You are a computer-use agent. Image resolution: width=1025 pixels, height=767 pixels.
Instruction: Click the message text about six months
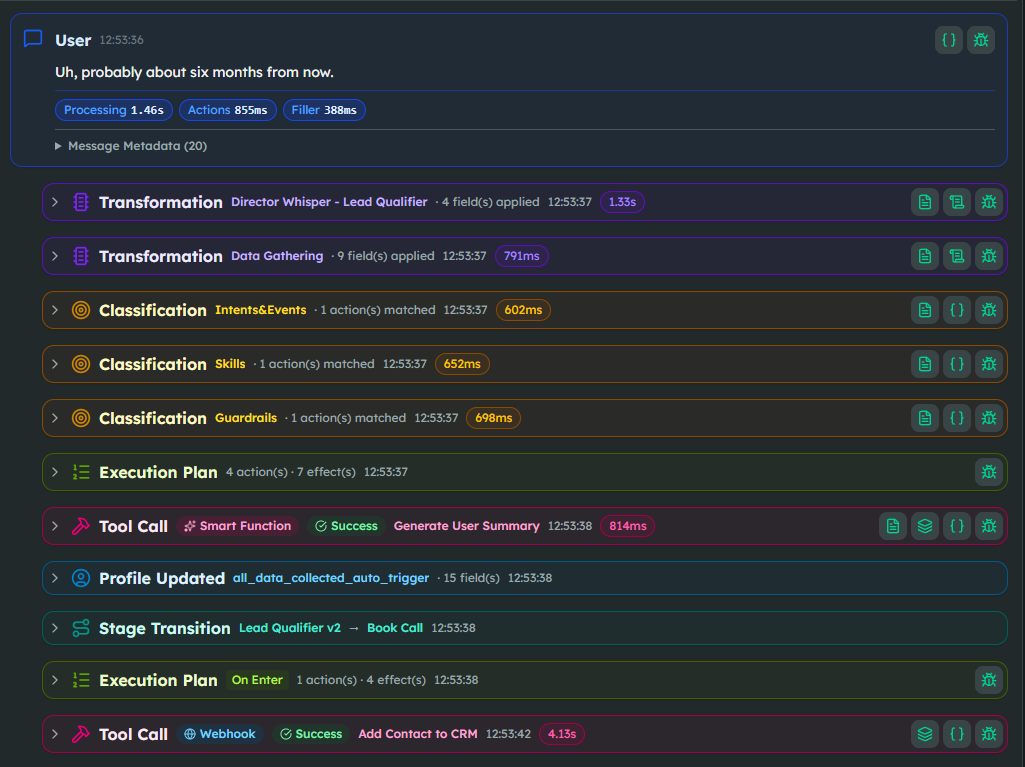tap(194, 72)
